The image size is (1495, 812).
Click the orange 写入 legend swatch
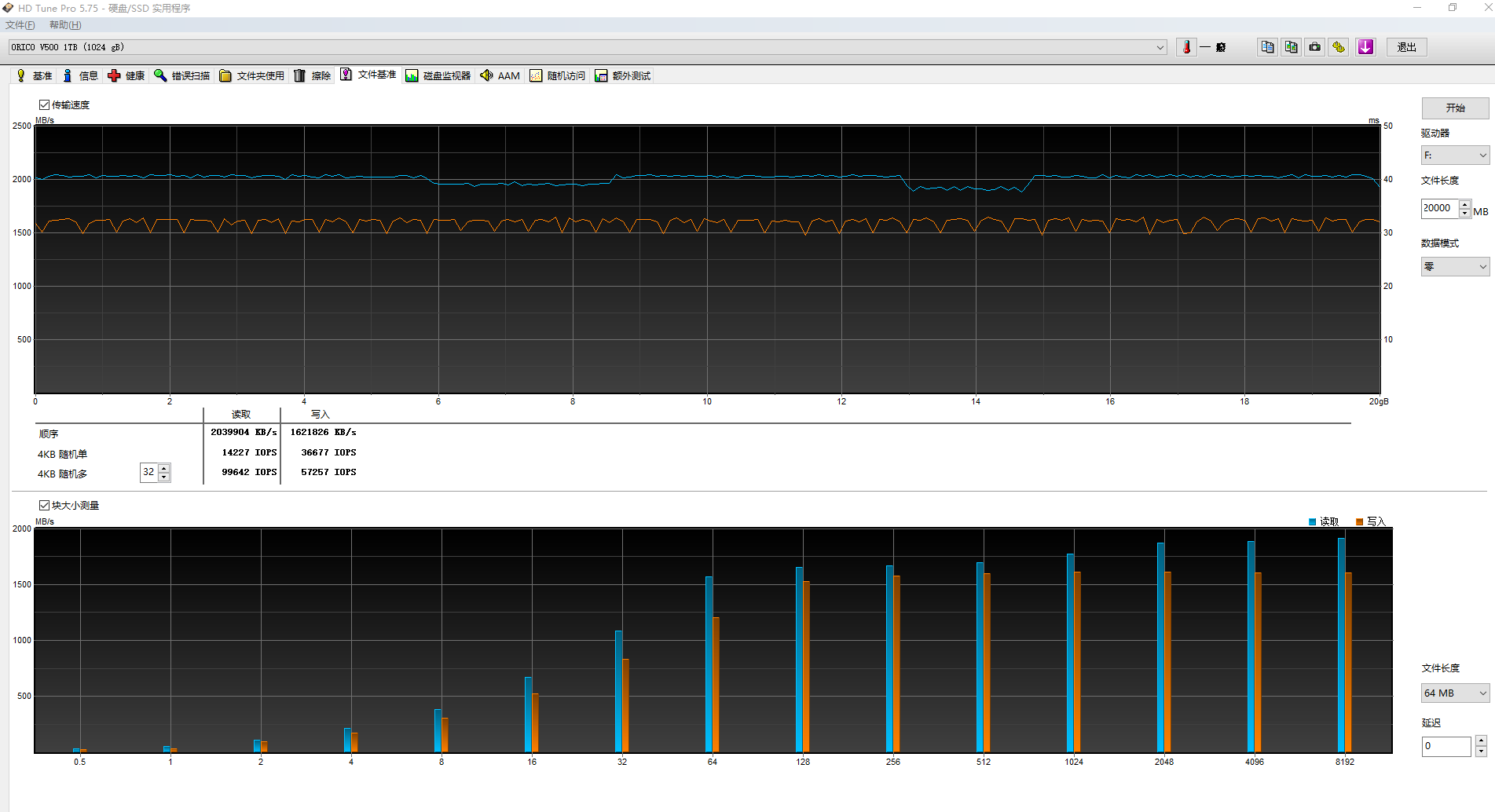[x=1359, y=521]
